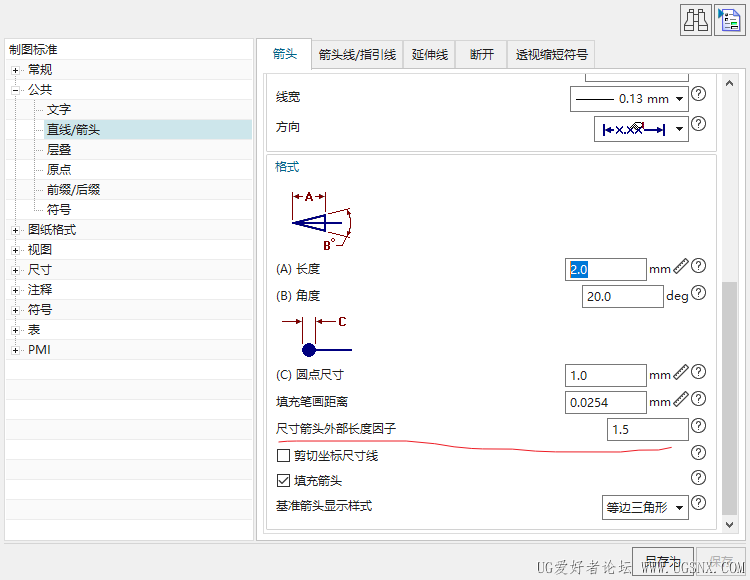Expand the PMI tree node
The width and height of the screenshot is (750, 580).
(16, 350)
